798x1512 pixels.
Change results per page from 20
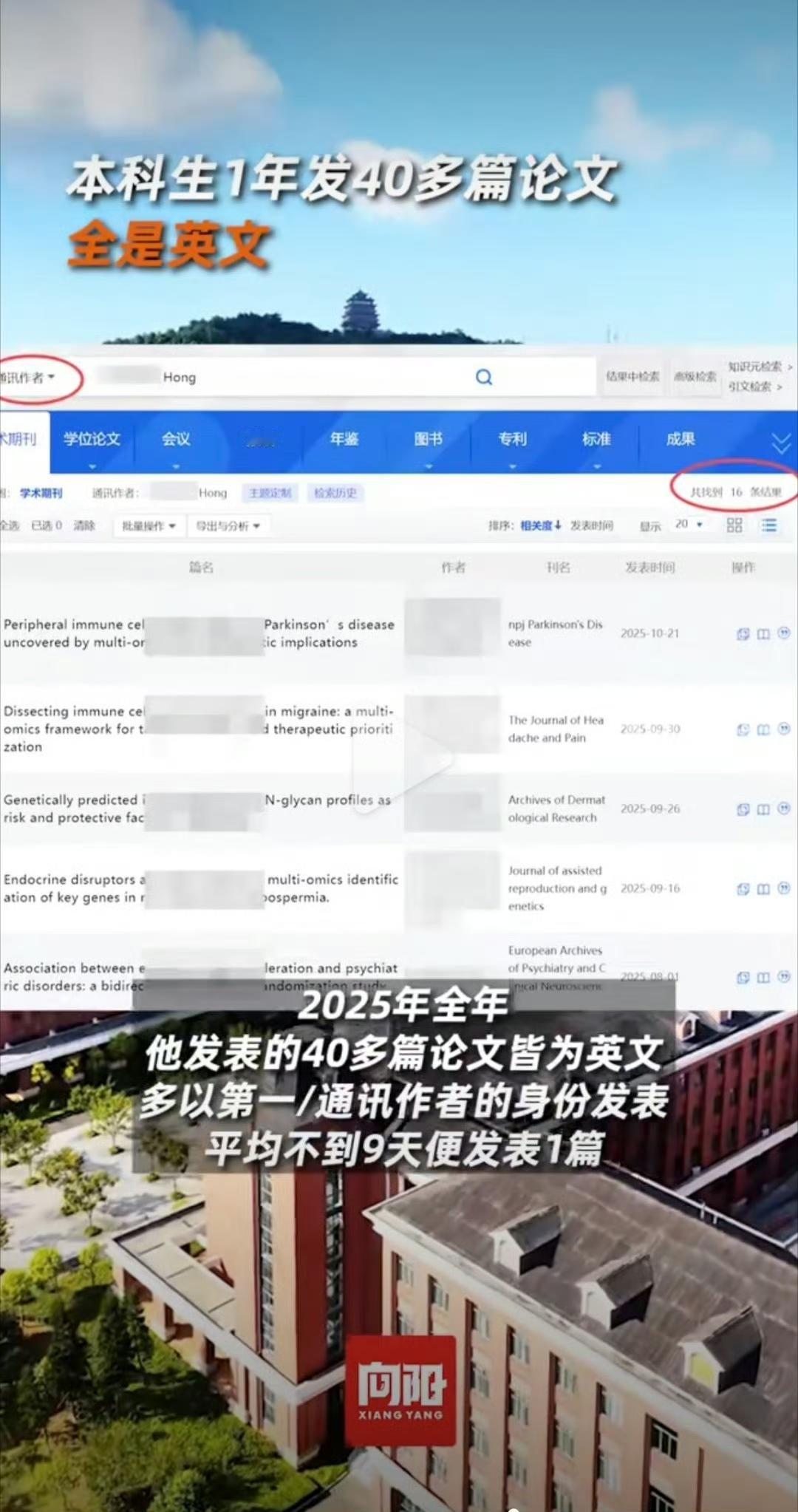coord(689,524)
